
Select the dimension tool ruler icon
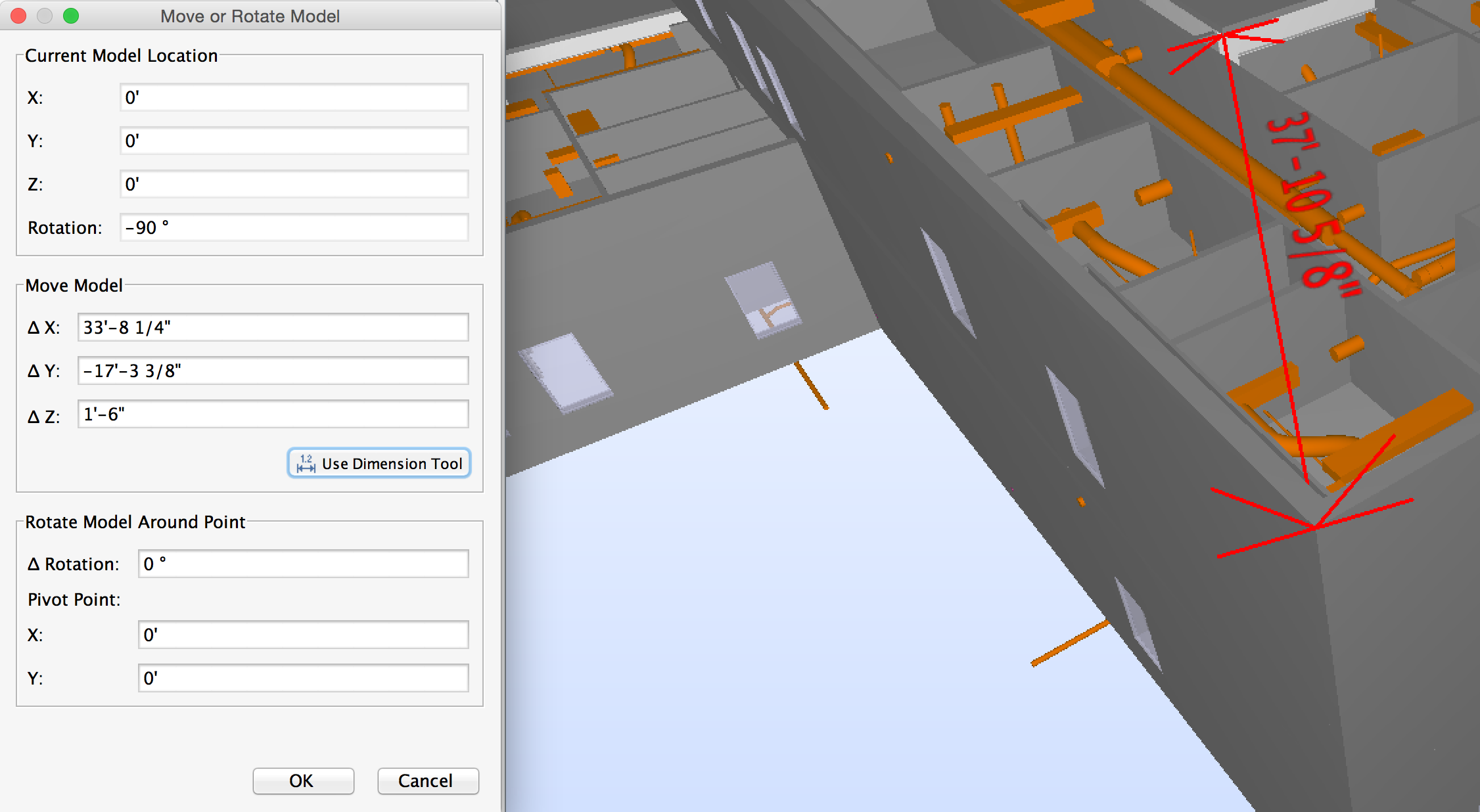pos(306,463)
